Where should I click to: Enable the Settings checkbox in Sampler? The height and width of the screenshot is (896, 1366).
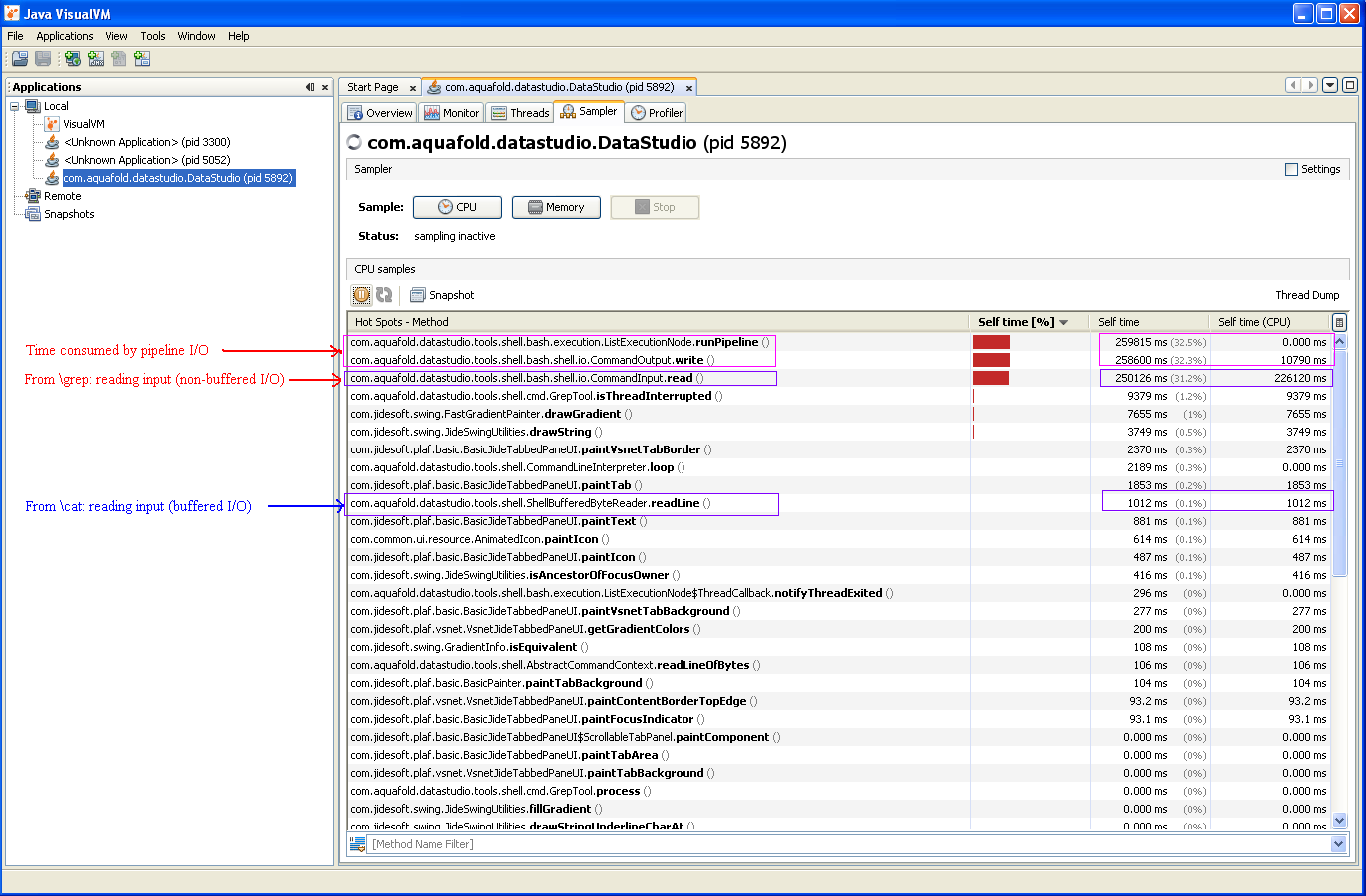1291,169
